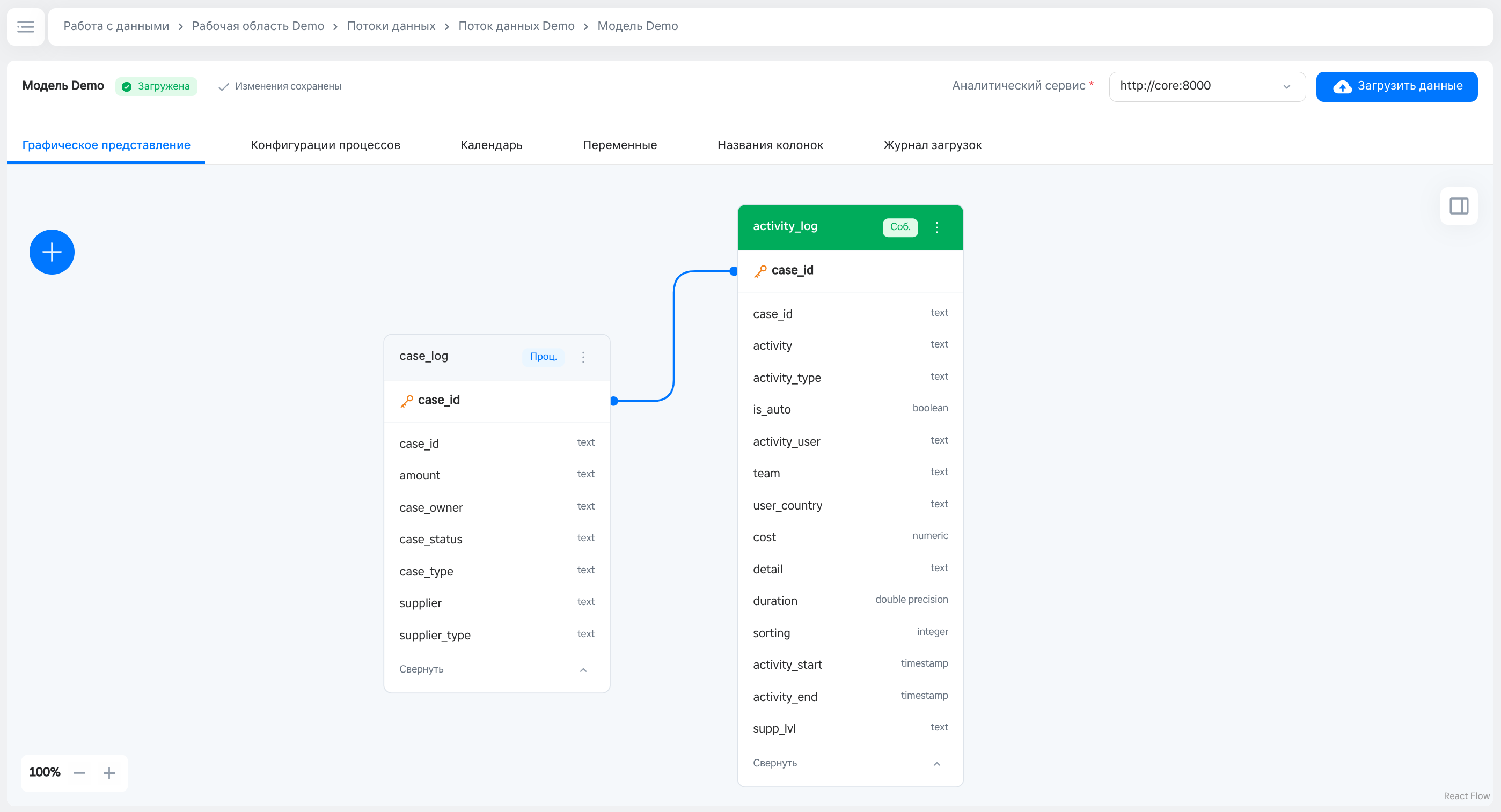Click connection handle on case_log case_id

coord(613,401)
